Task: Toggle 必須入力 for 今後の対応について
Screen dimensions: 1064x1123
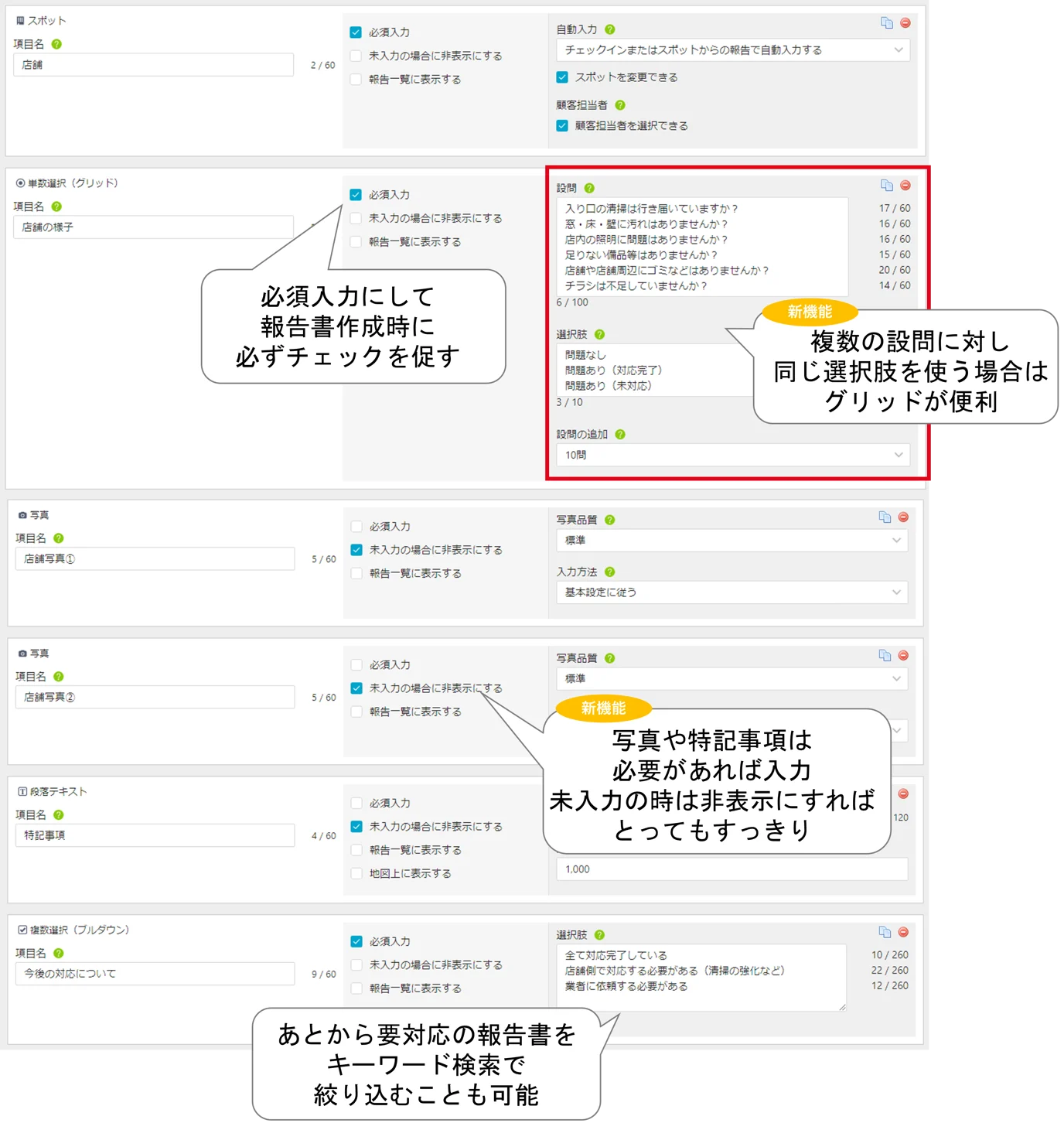Action: tap(356, 942)
